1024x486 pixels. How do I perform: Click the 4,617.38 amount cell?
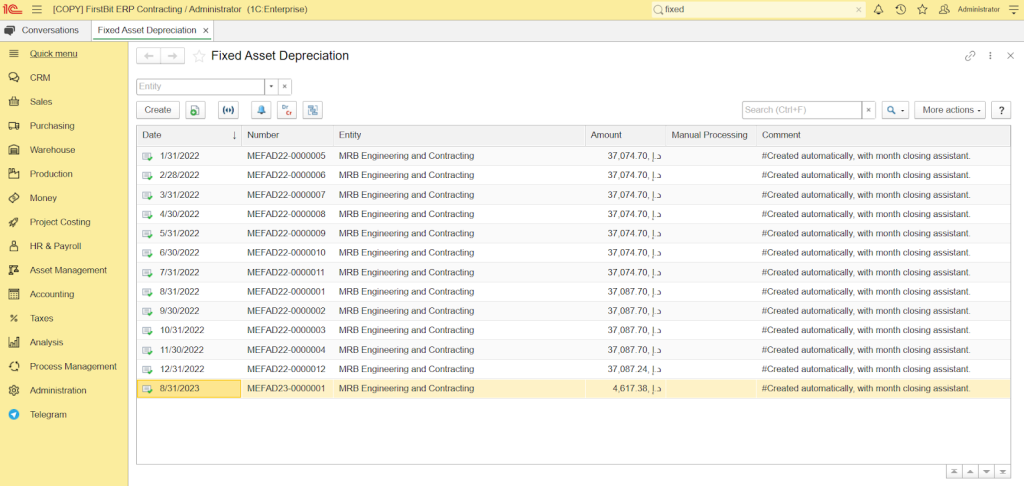click(x=625, y=389)
